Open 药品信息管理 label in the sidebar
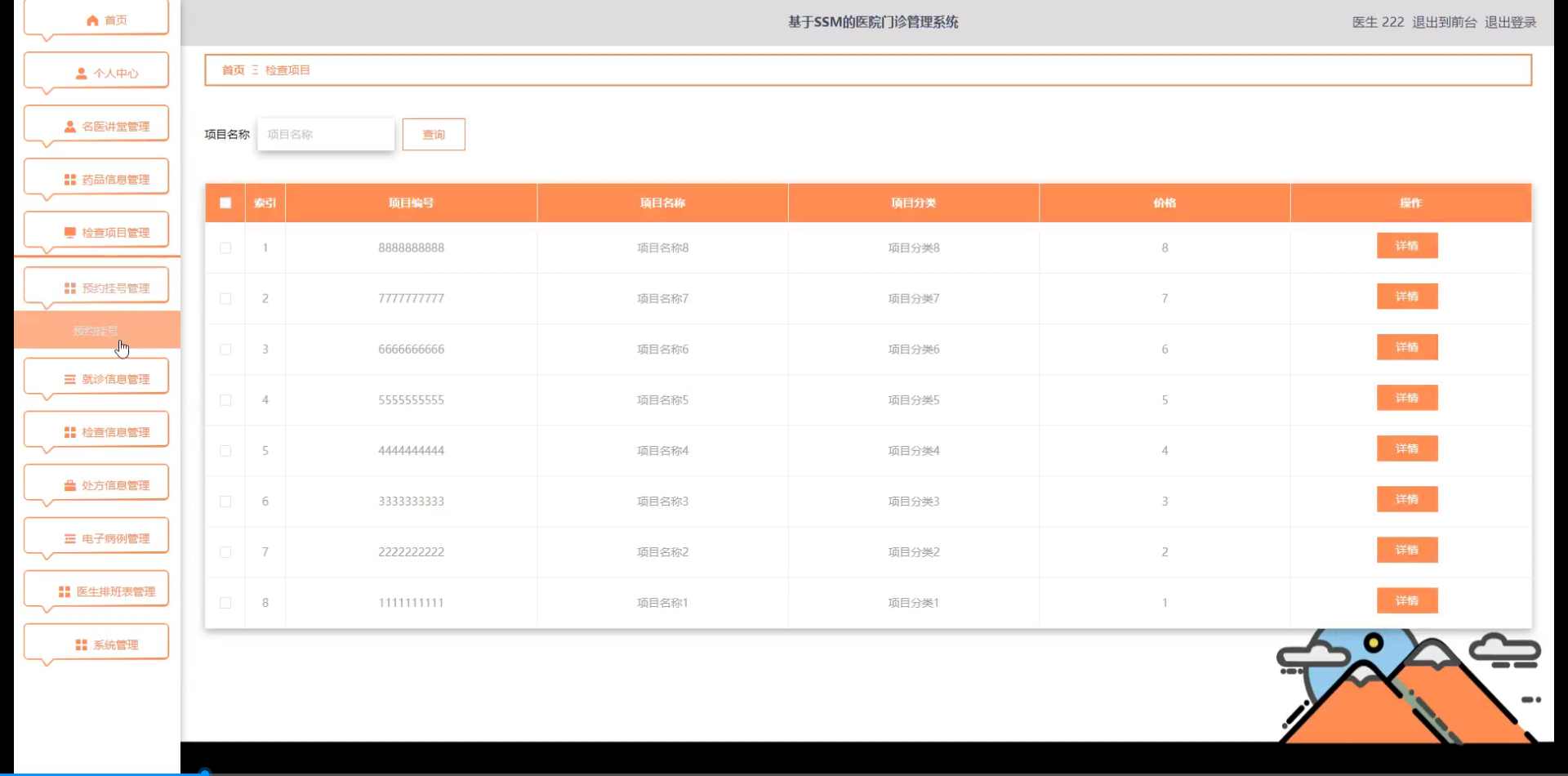 click(116, 180)
